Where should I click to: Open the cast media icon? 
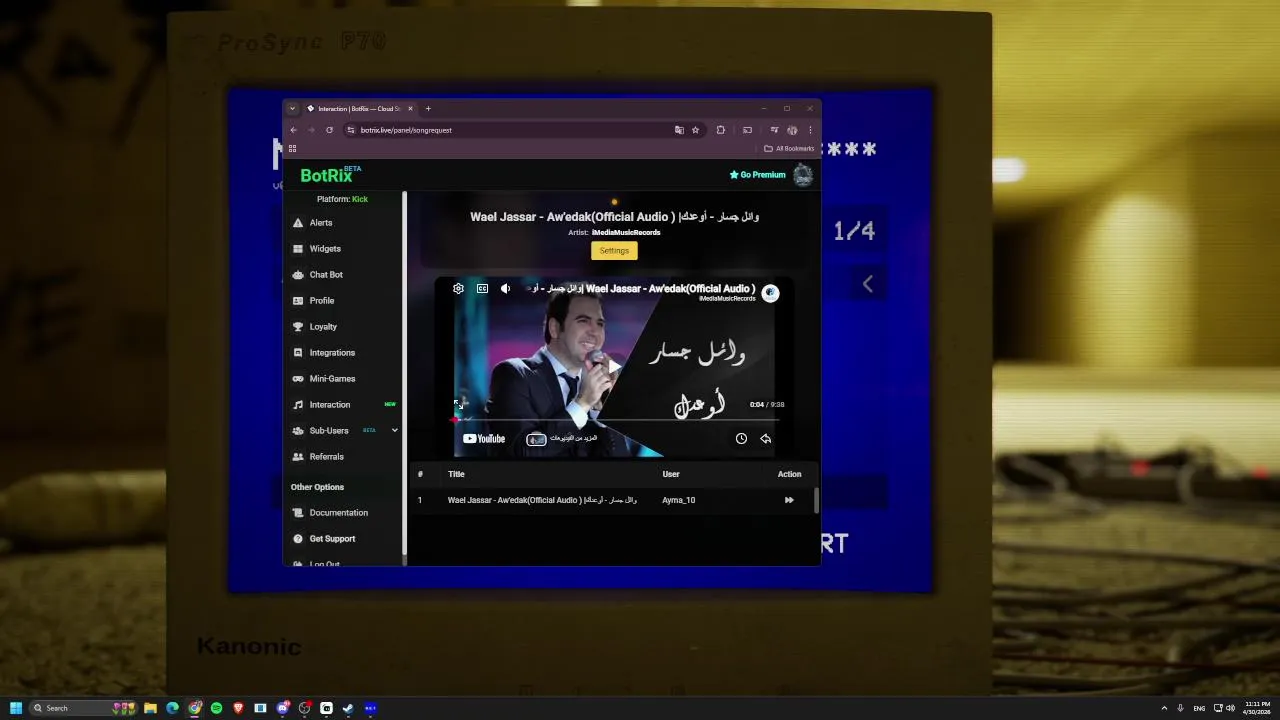point(747,130)
